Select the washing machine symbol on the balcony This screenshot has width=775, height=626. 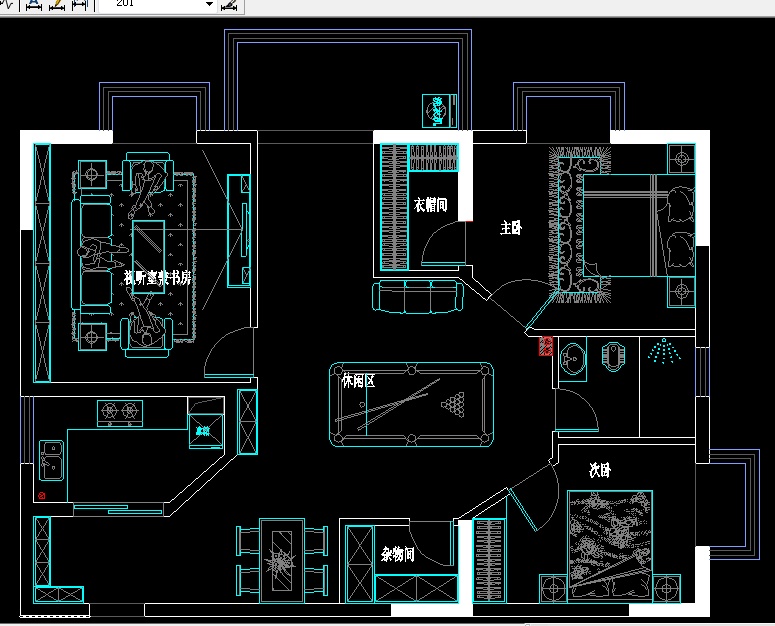click(x=436, y=110)
